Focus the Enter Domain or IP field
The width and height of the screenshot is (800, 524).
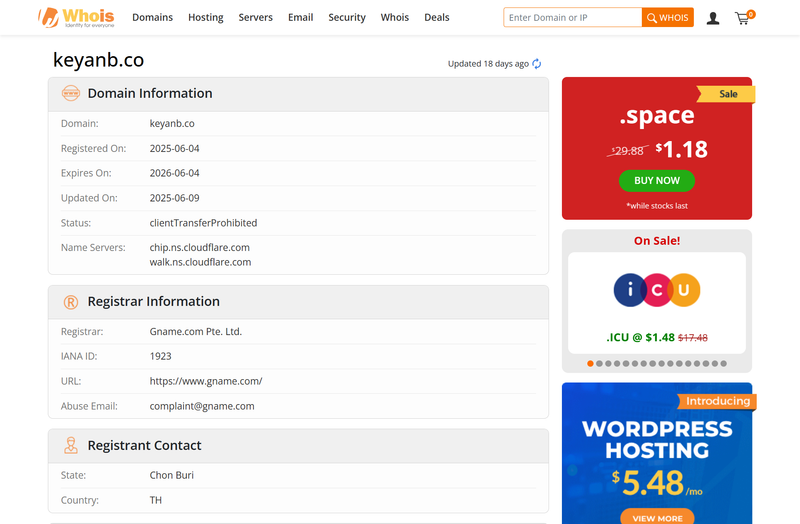pyautogui.click(x=572, y=17)
